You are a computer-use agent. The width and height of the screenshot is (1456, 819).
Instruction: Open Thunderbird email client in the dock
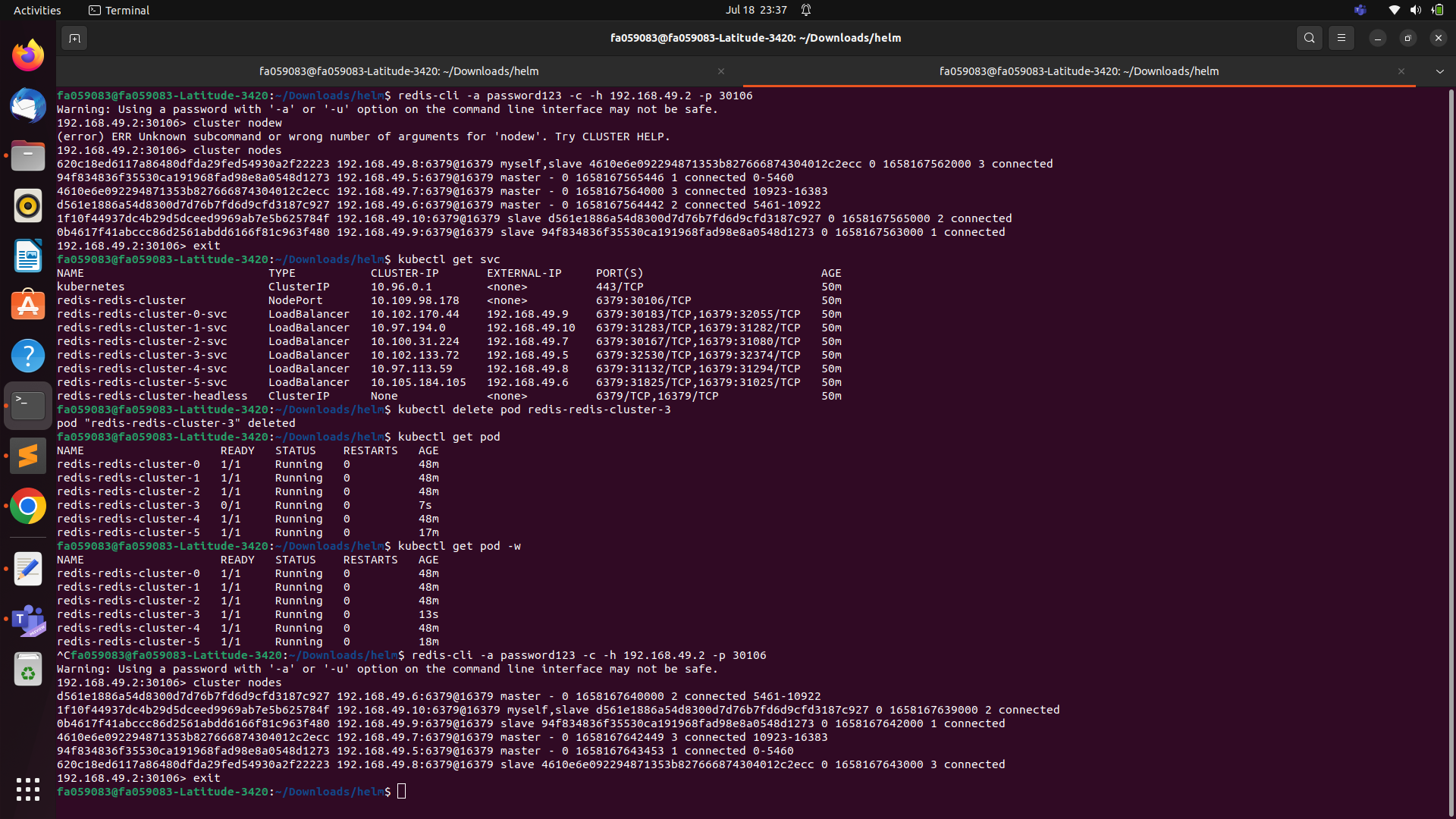pyautogui.click(x=27, y=105)
